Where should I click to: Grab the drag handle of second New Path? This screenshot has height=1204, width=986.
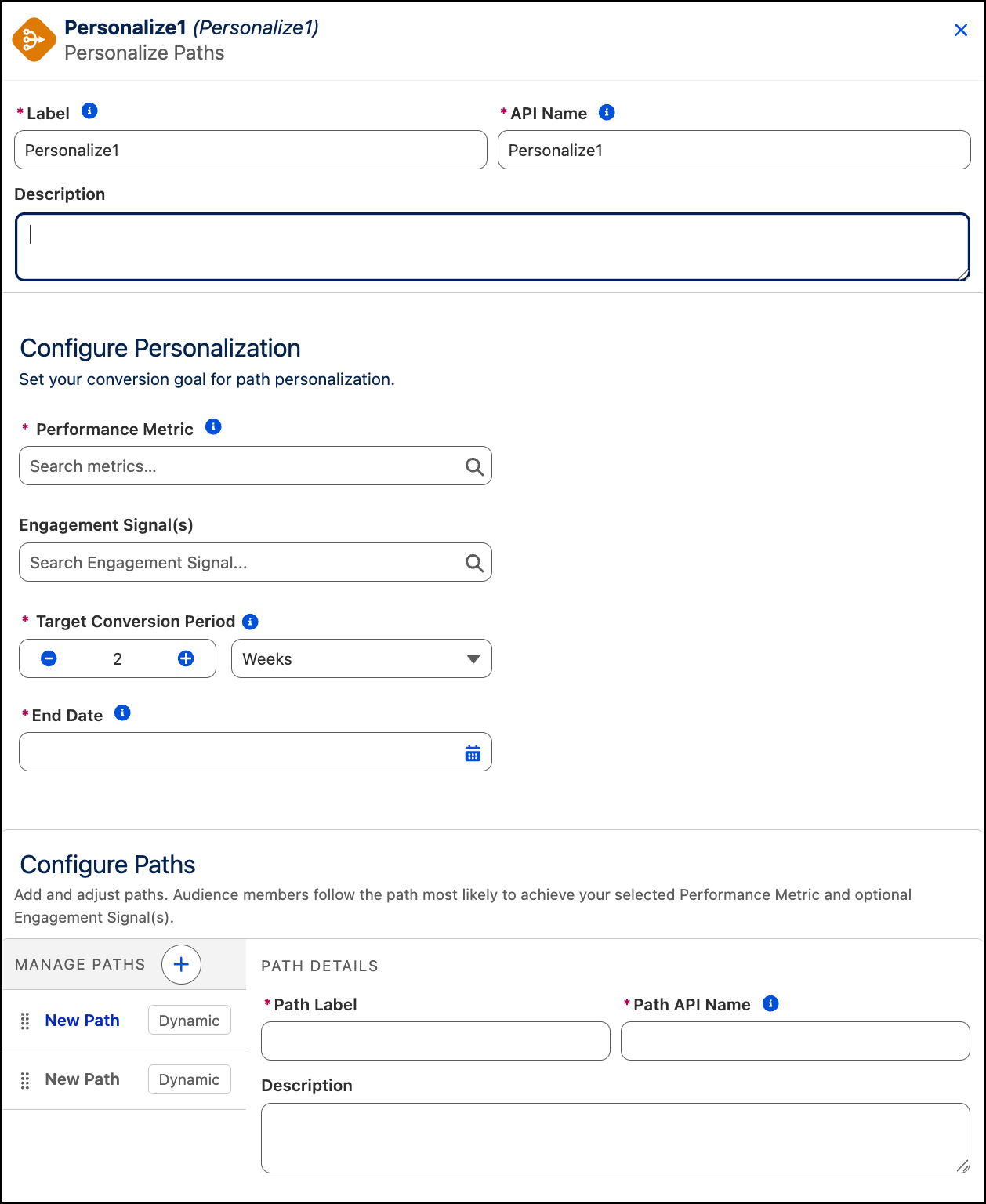coord(25,1079)
